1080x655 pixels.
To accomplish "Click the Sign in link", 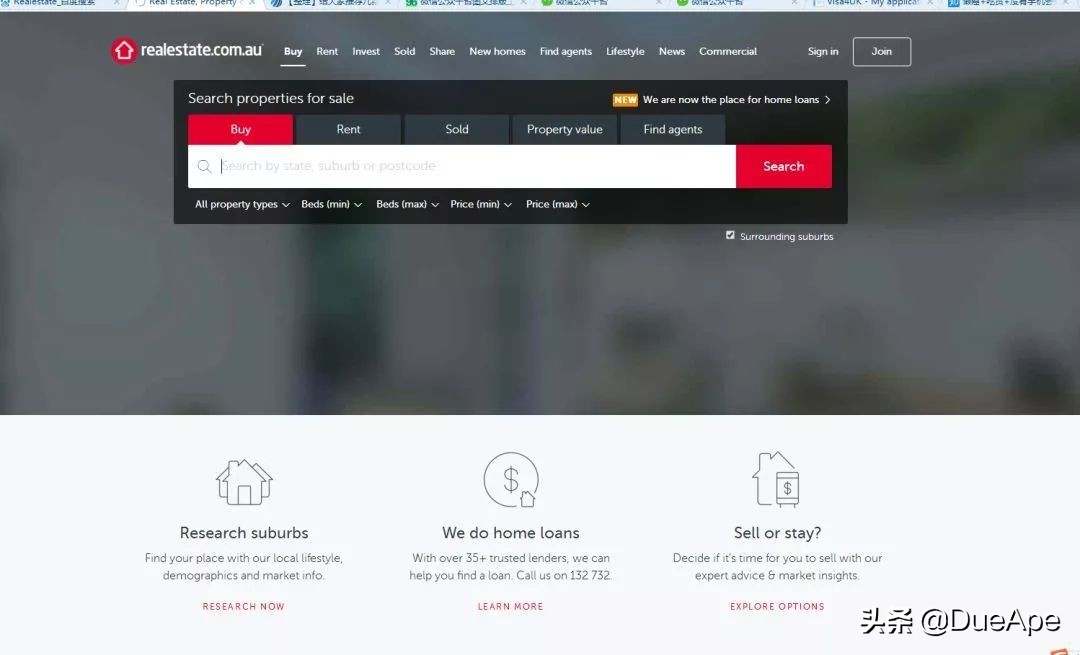I will pos(822,51).
